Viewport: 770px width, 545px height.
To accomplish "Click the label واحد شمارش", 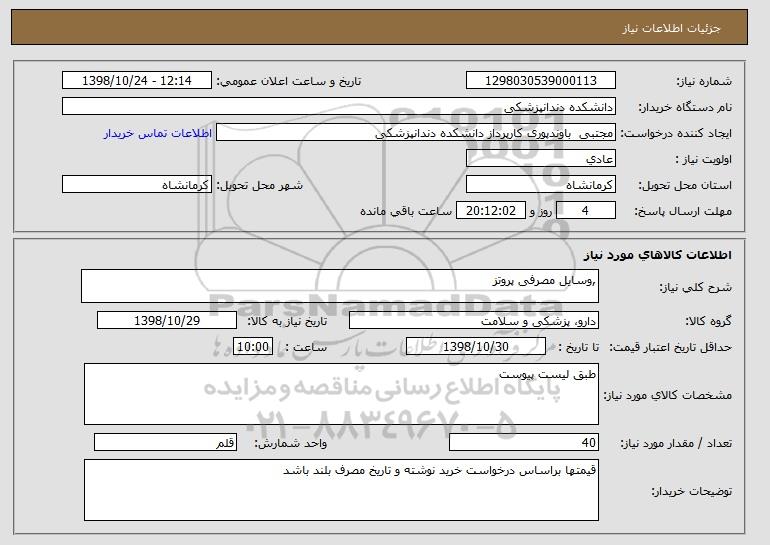I will (291, 443).
